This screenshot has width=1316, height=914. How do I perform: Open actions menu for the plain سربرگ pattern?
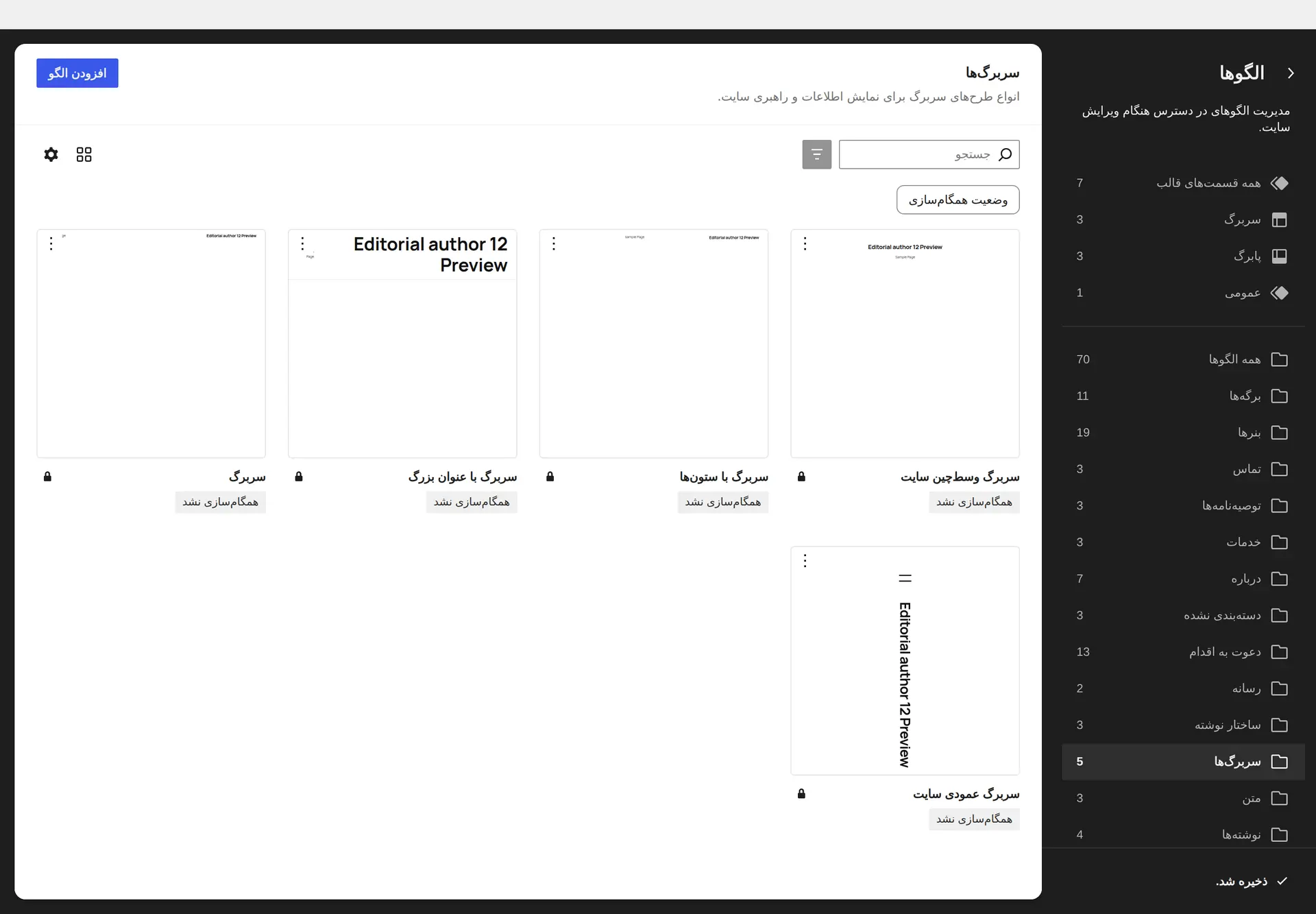(x=51, y=243)
